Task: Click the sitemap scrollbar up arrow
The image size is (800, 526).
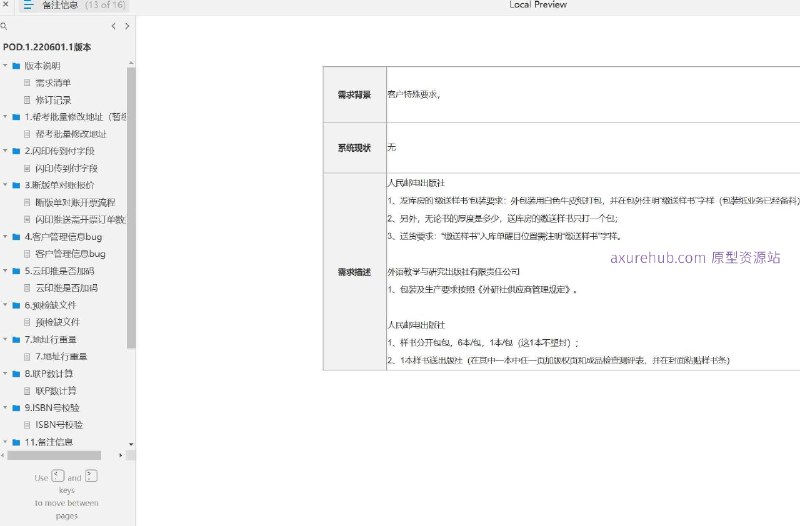Action: coord(131,63)
